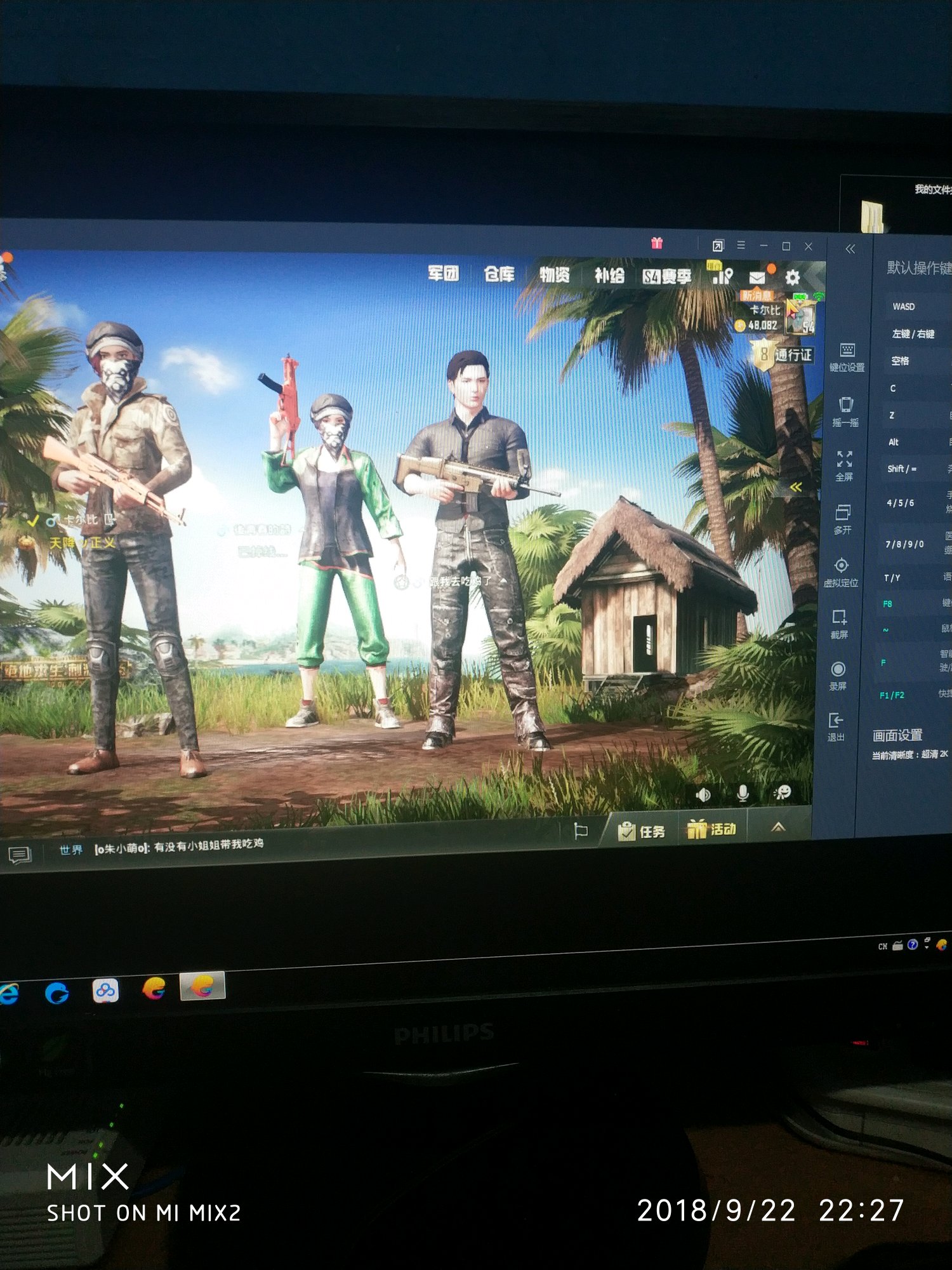Toggle the in-game speaker sound
This screenshot has height=1270, width=952.
tap(703, 794)
